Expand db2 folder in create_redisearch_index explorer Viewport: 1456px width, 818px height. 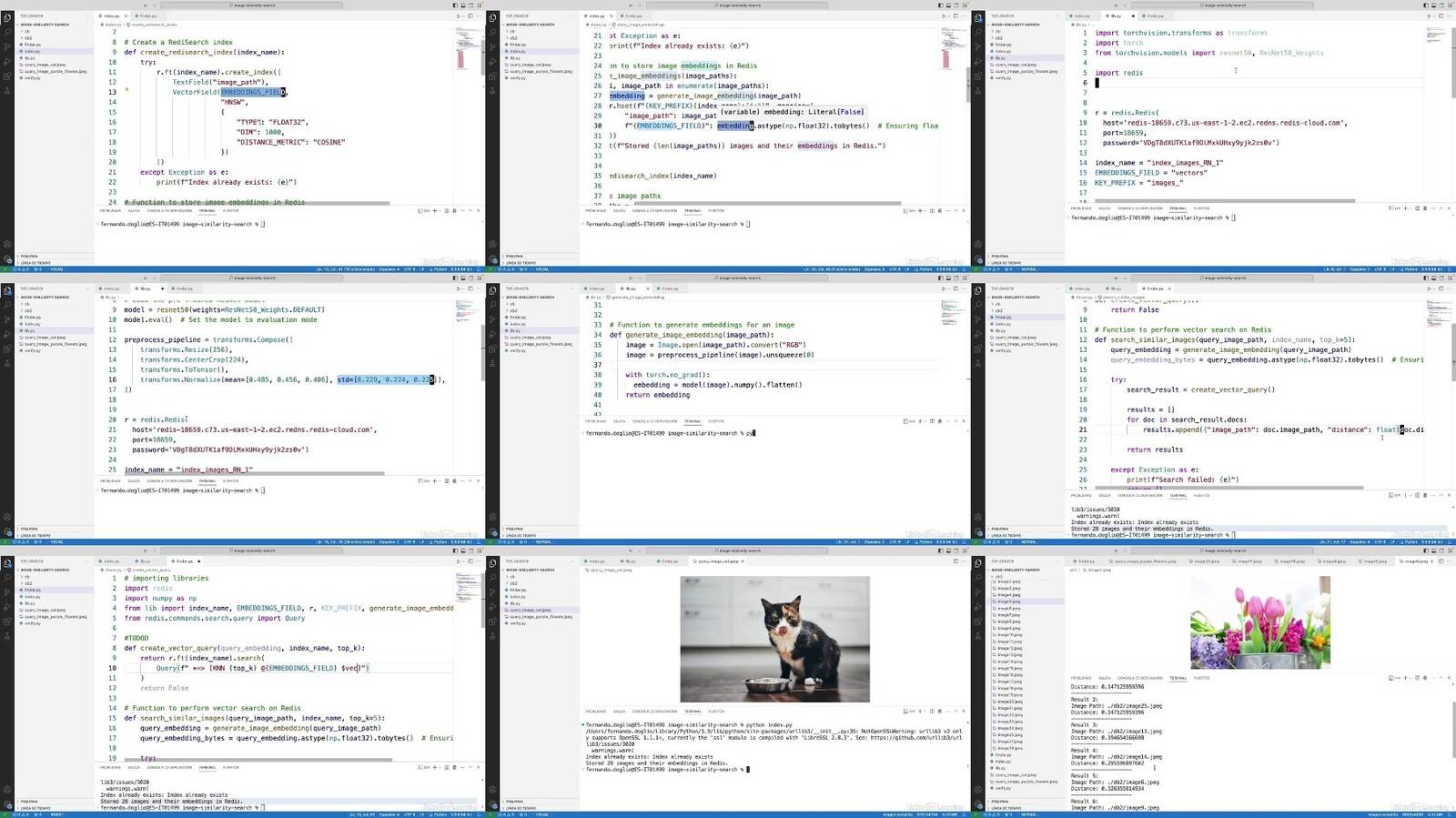[x=28, y=38]
